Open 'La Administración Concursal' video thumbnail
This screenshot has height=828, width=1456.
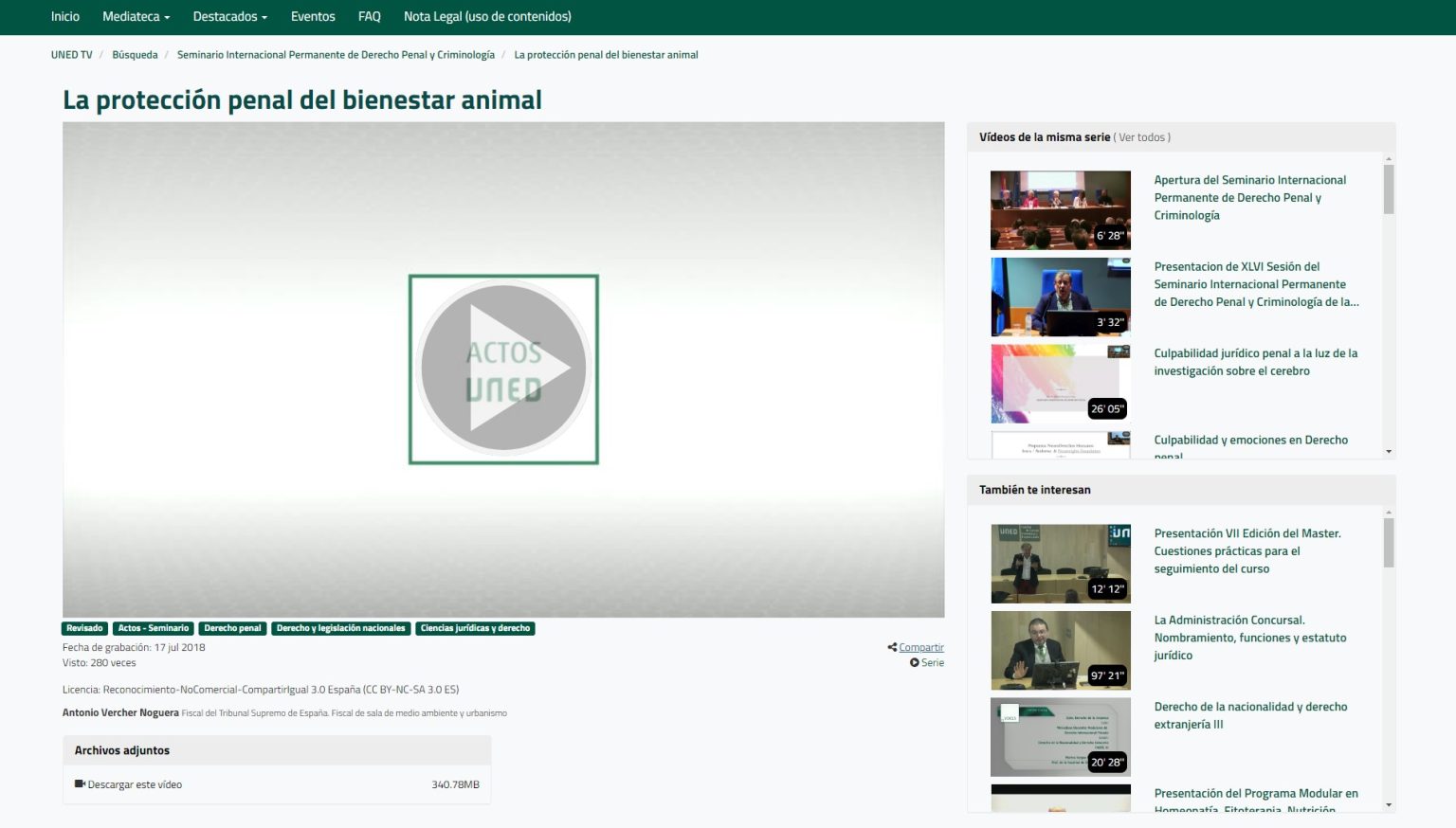(x=1060, y=650)
